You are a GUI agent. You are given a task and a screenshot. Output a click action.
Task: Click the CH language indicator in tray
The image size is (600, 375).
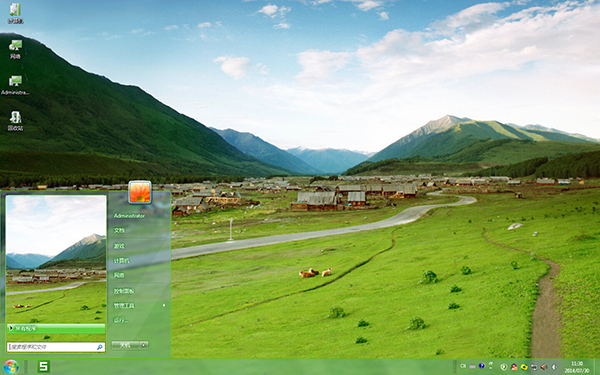463,366
